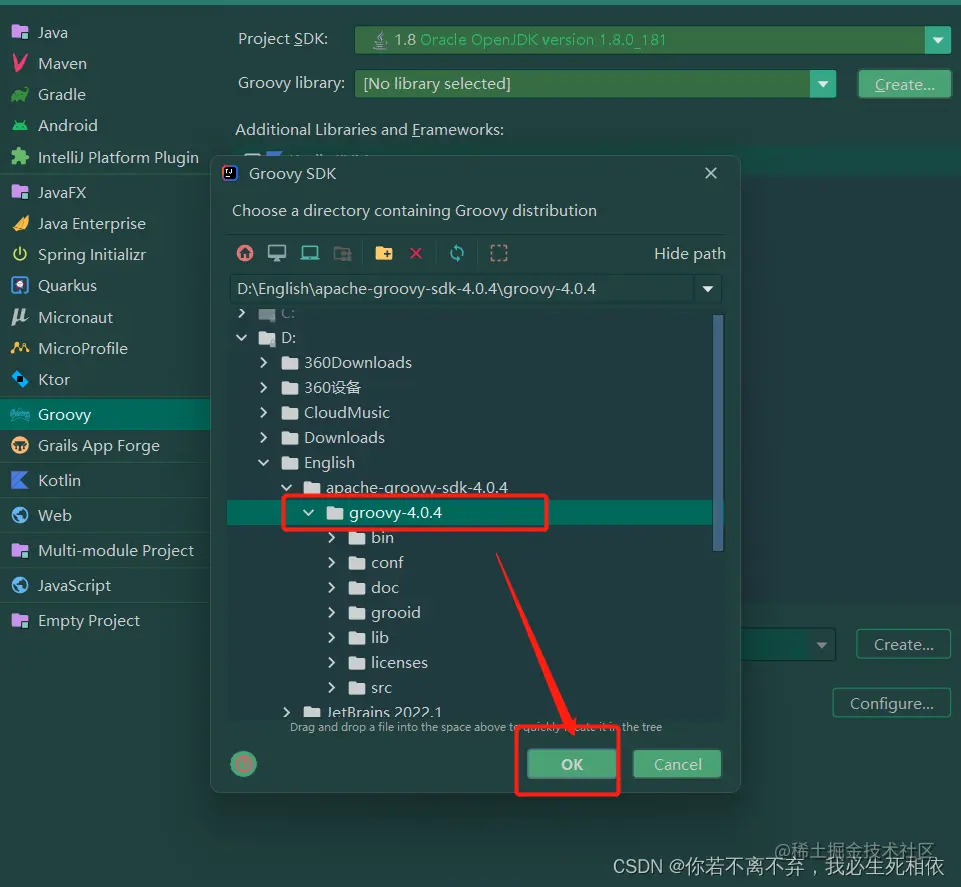This screenshot has height=887, width=961.
Task: Close the Groovy SDK dialog
Action: [711, 173]
